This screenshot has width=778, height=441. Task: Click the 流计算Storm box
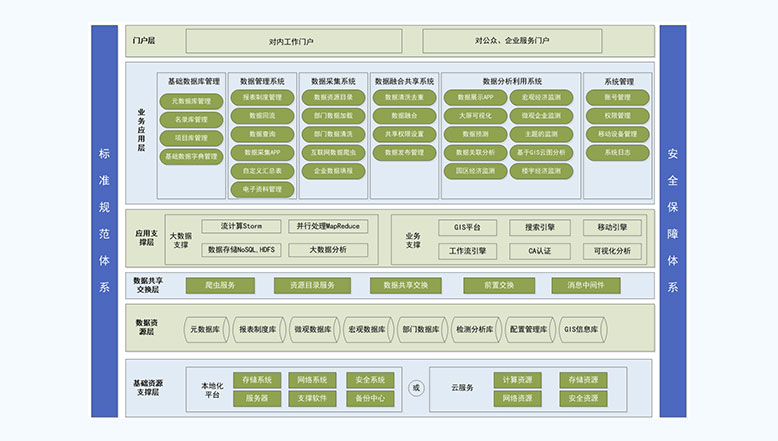pos(240,227)
